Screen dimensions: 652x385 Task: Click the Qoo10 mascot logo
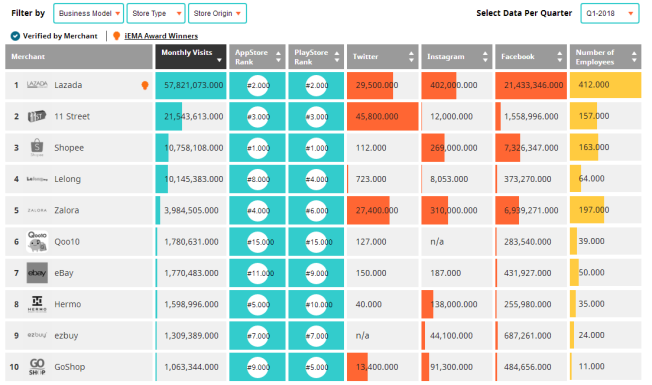37,242
